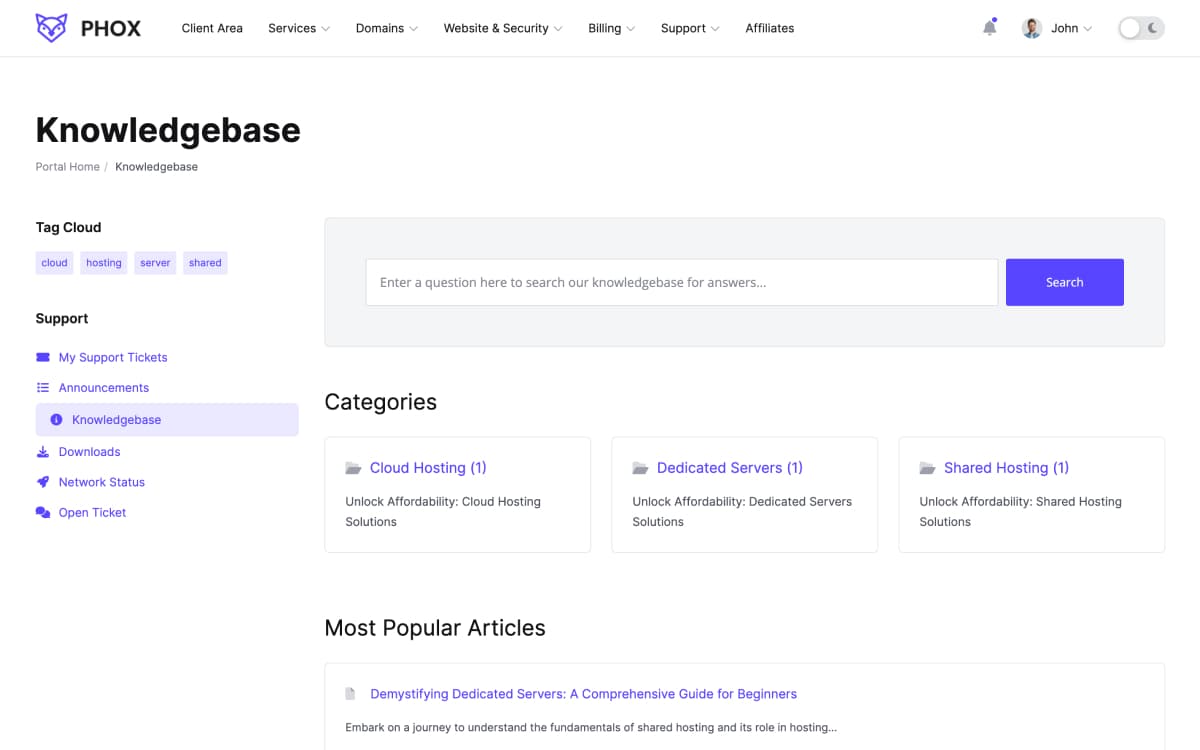Image resolution: width=1200 pixels, height=750 pixels.
Task: Click the PHOX fox logo
Action: (51, 28)
